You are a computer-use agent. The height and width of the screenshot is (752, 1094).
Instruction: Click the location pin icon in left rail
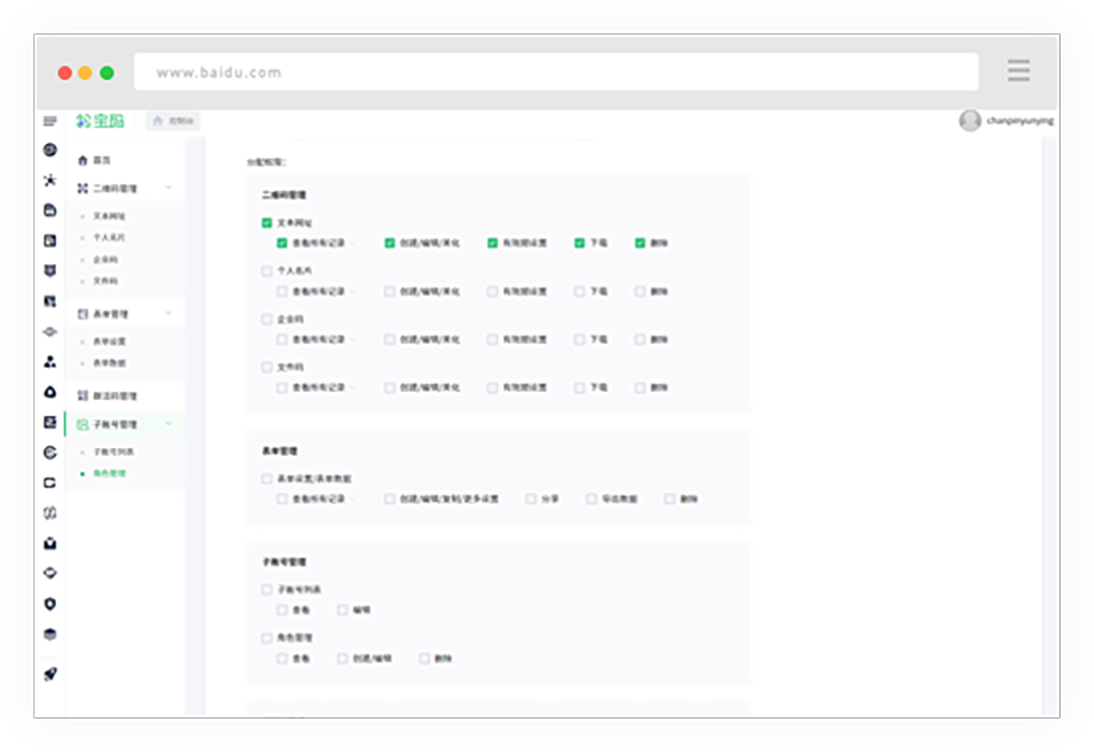pos(50,604)
